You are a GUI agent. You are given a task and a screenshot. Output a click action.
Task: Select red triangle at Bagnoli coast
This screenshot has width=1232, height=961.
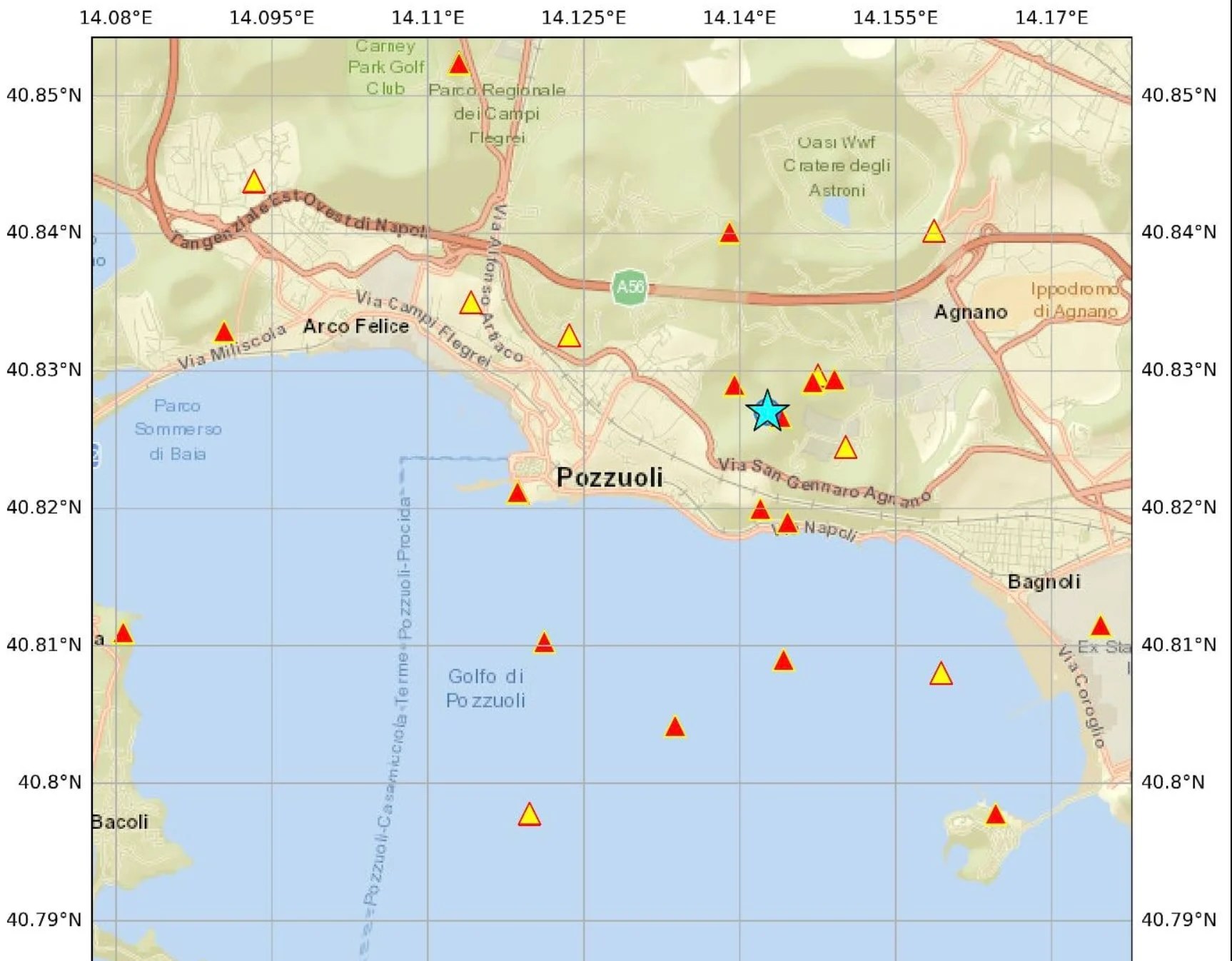1101,627
